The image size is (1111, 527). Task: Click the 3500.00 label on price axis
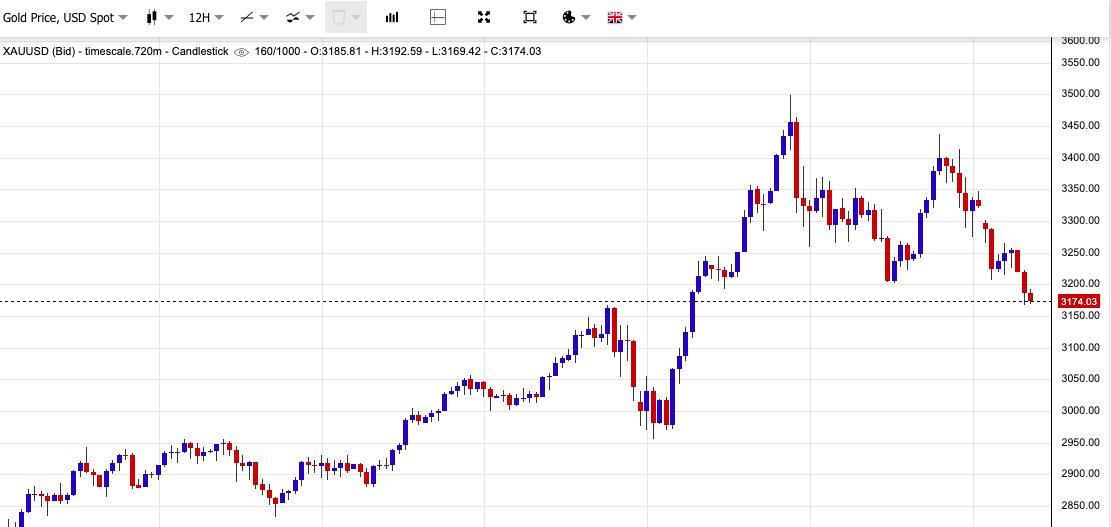1080,94
